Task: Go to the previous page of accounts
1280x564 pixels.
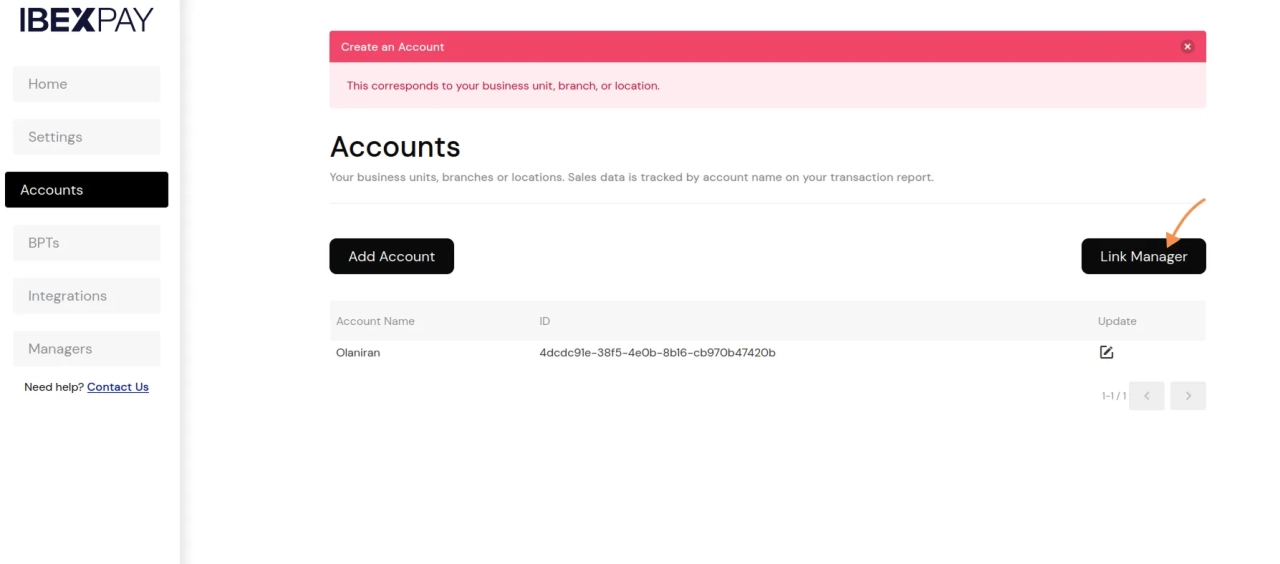Action: 1146,396
